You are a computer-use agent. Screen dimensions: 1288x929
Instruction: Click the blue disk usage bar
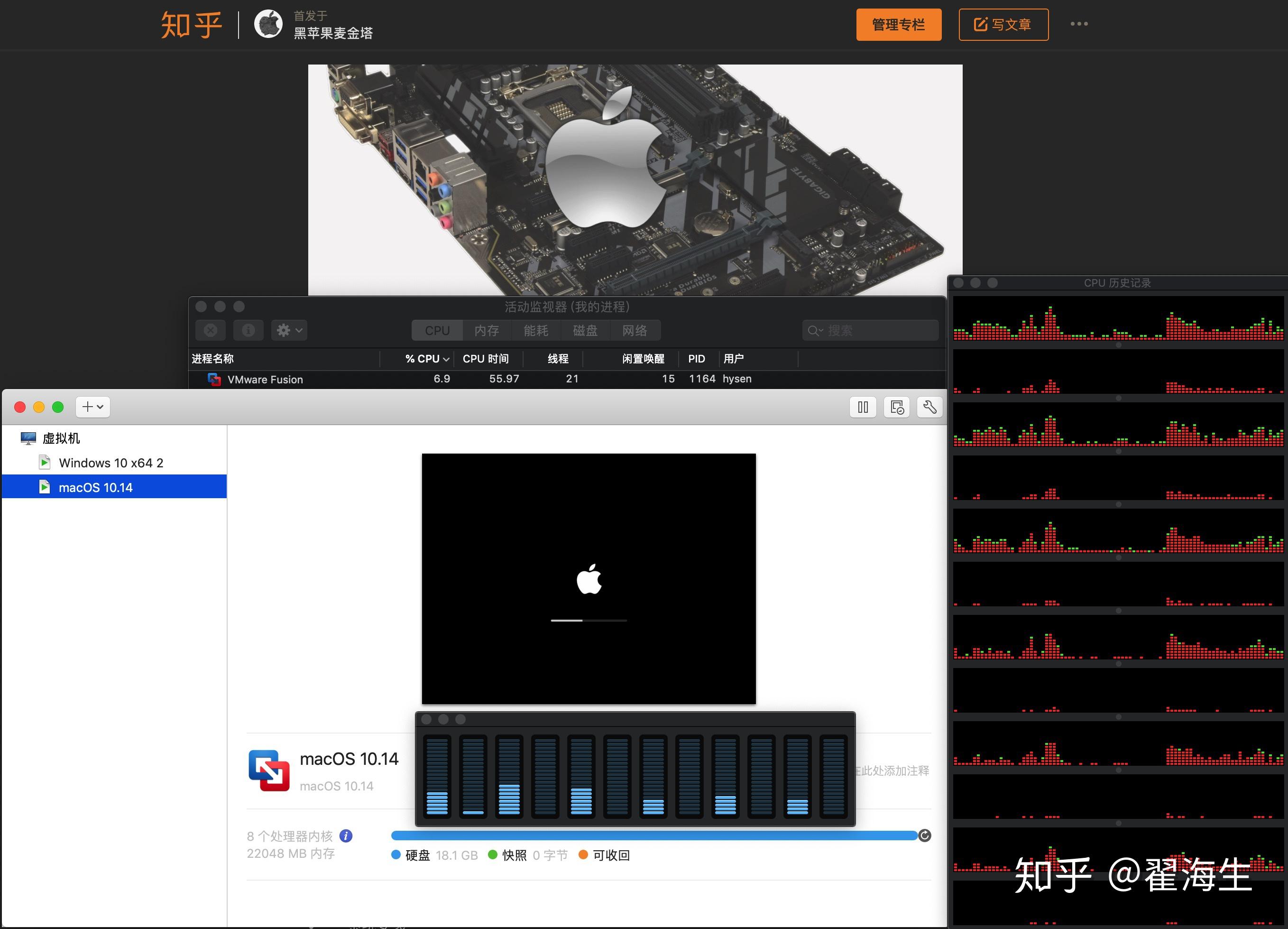click(x=653, y=835)
